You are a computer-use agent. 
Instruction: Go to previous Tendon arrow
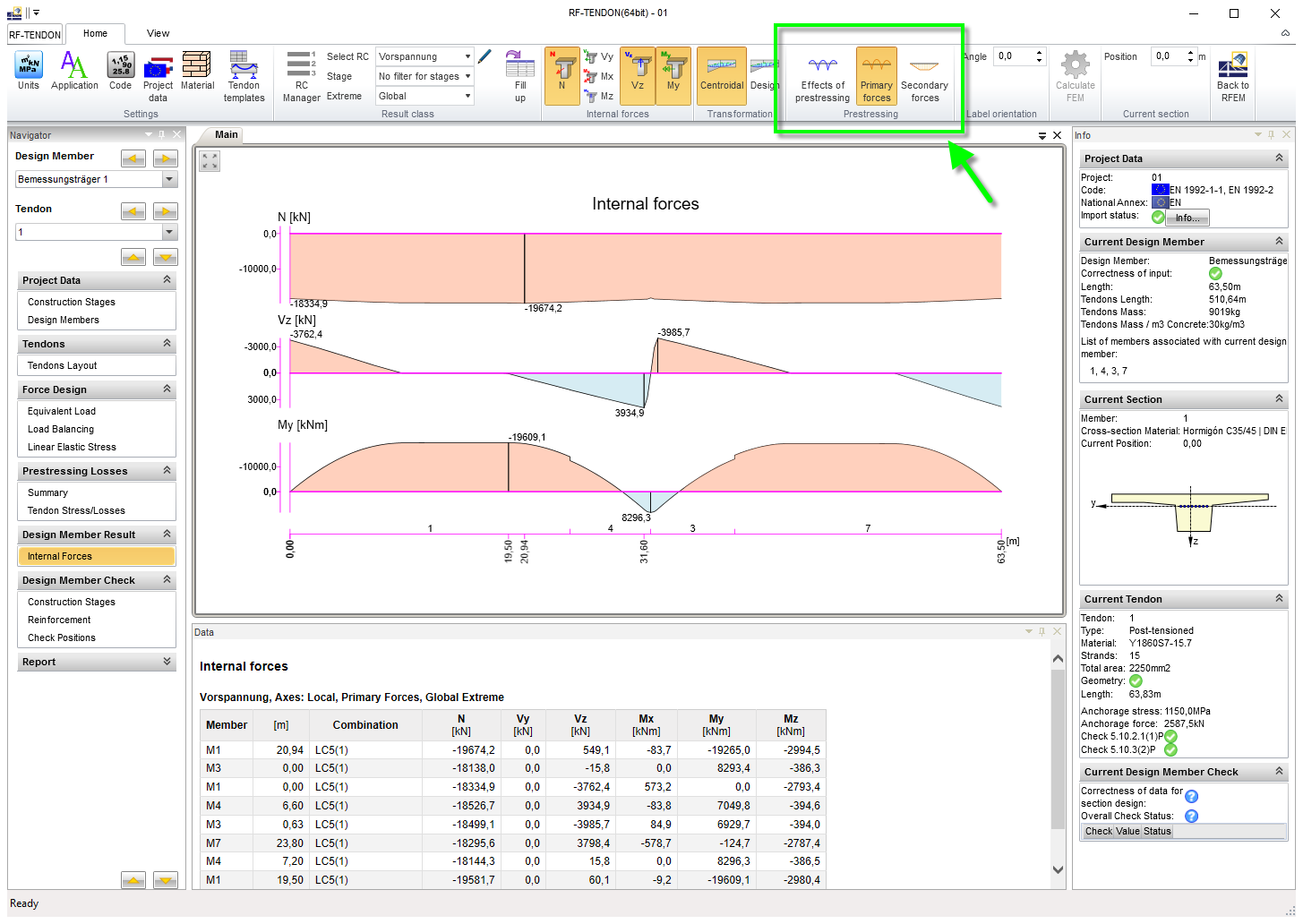(x=133, y=211)
